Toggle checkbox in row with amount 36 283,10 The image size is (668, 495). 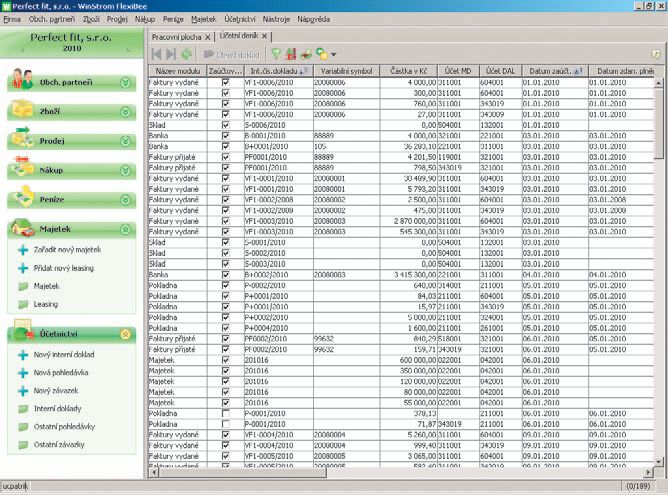pos(225,147)
